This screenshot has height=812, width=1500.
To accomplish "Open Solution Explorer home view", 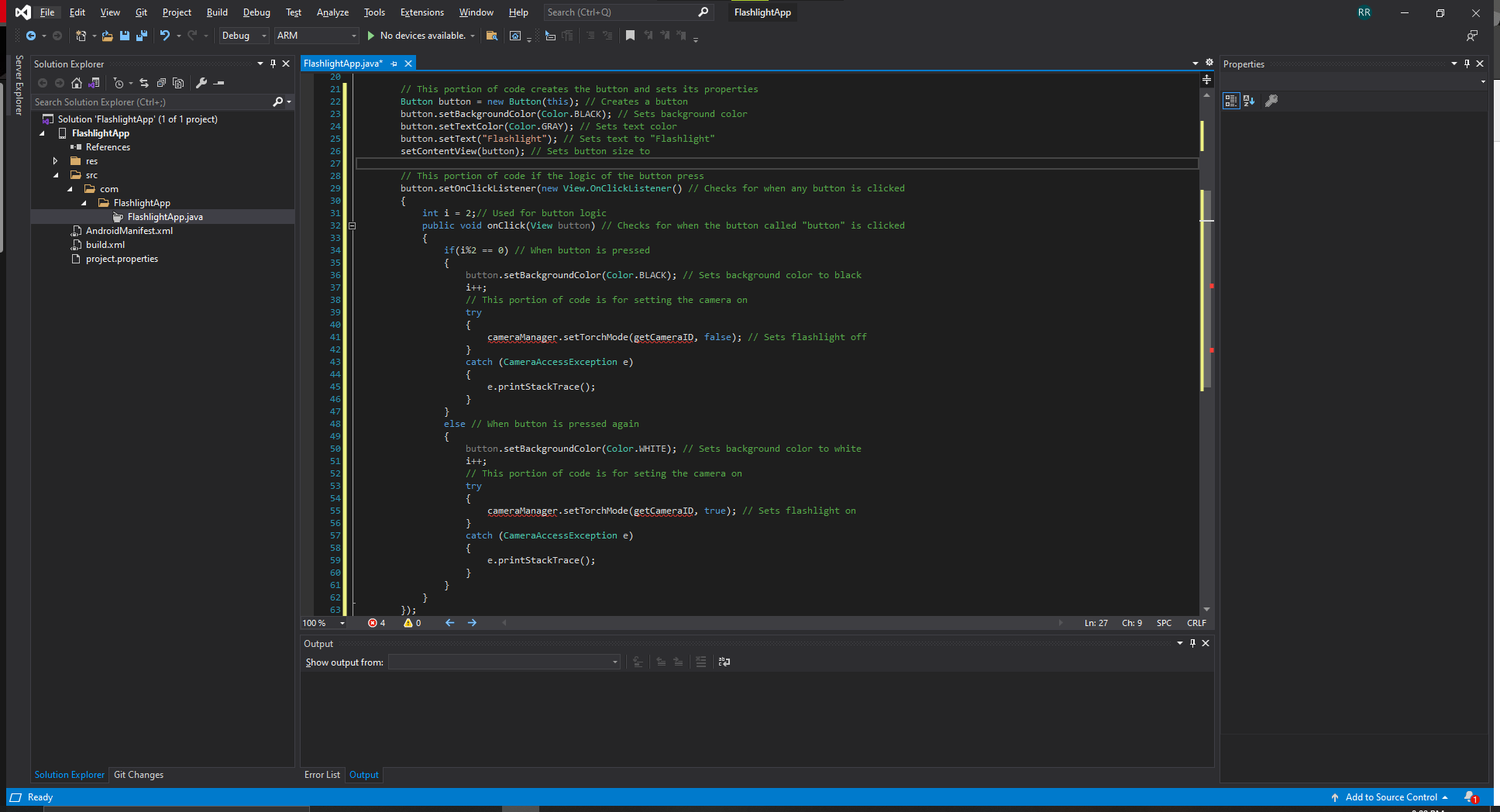I will click(x=77, y=83).
